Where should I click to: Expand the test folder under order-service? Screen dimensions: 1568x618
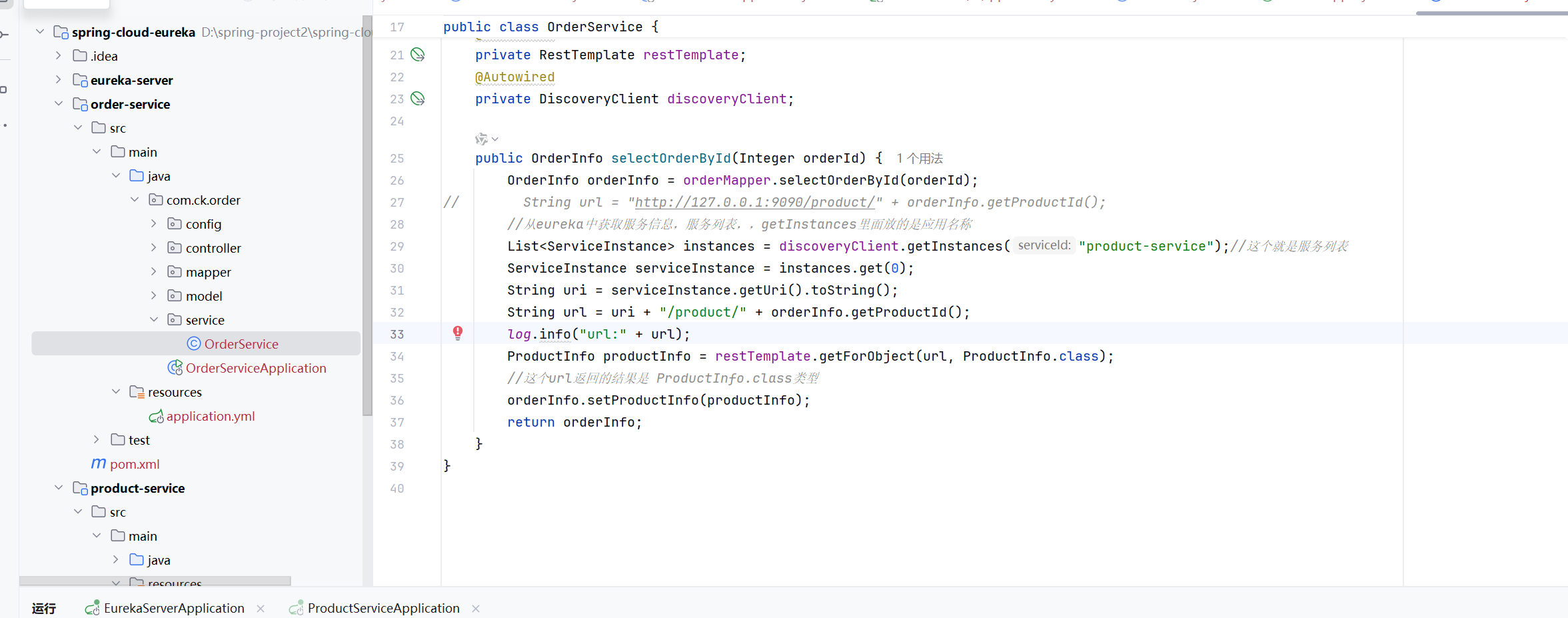[97, 439]
